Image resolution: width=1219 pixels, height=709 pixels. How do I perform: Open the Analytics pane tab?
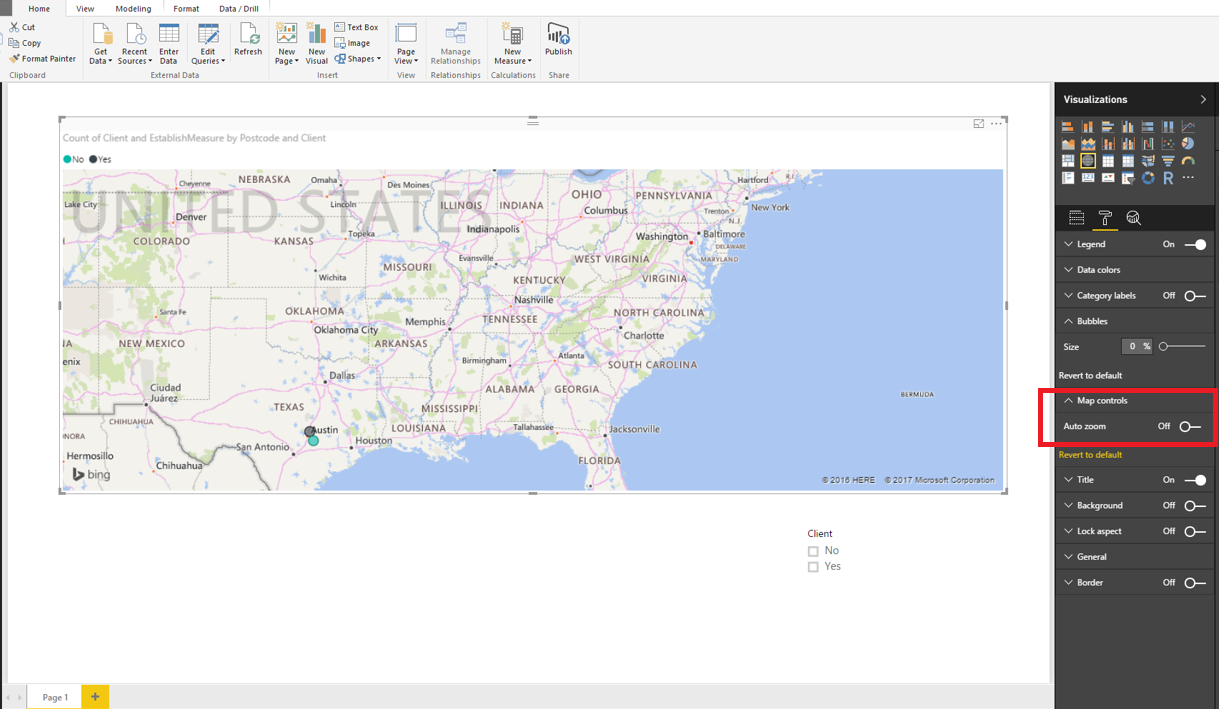point(1133,218)
